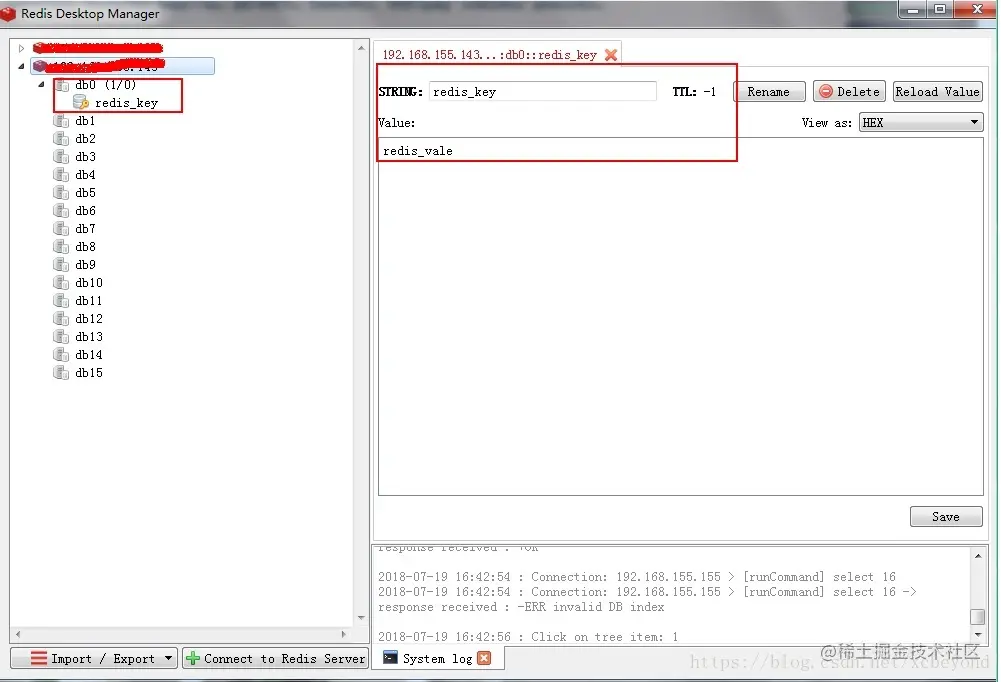Viewport: 1001px width, 682px height.
Task: Click the db15 database icon
Action: 61,372
